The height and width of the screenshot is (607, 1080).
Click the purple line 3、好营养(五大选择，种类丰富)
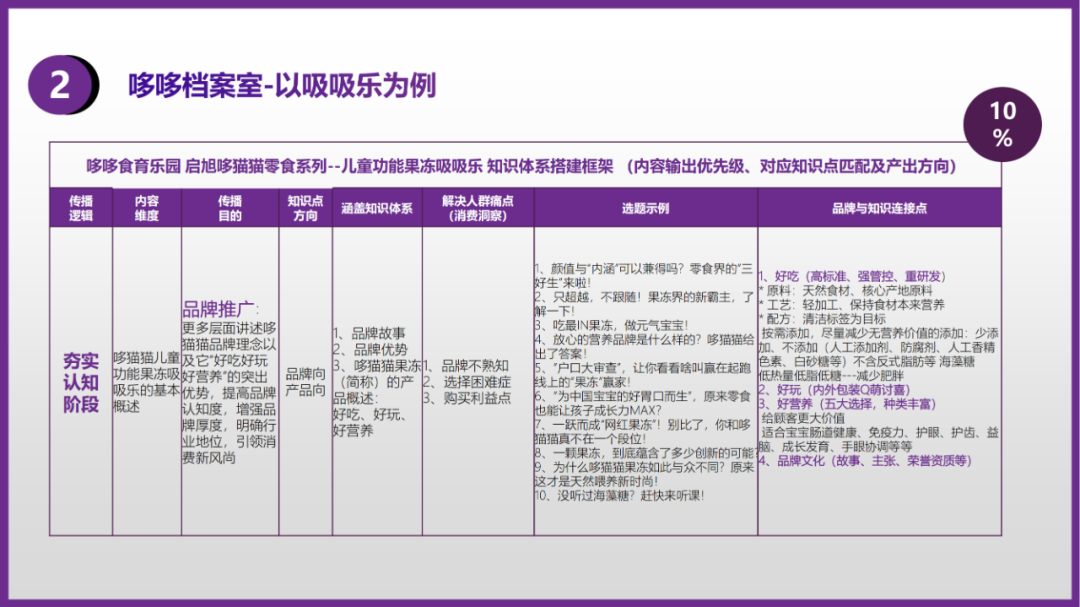(x=847, y=404)
